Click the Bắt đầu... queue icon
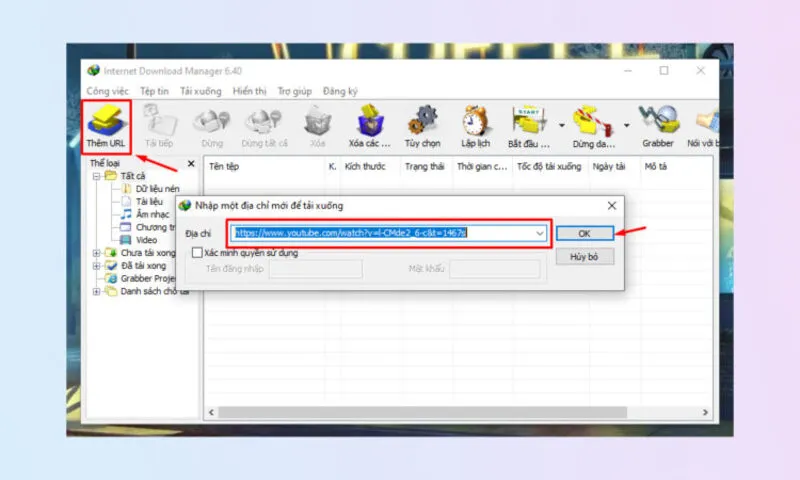This screenshot has width=800, height=480. click(529, 127)
